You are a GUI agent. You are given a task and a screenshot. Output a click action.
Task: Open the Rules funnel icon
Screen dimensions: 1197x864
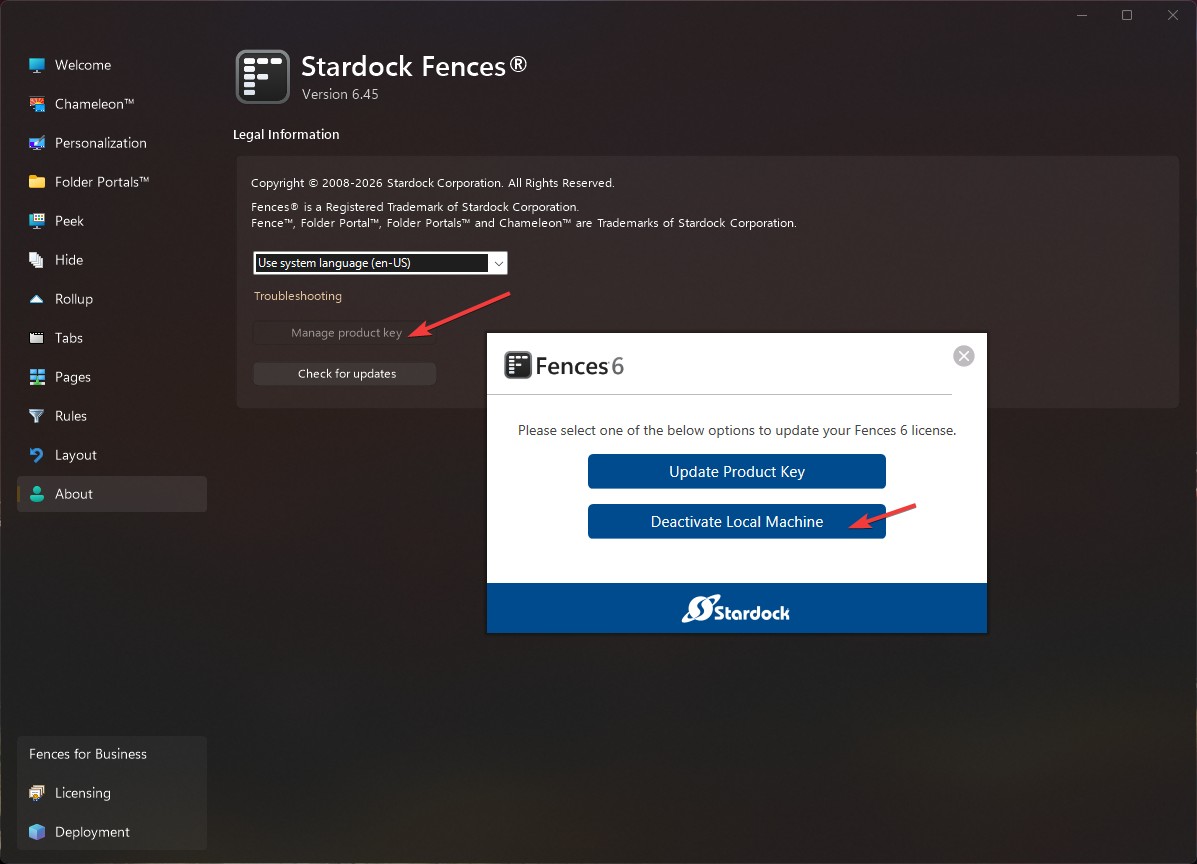click(x=37, y=416)
